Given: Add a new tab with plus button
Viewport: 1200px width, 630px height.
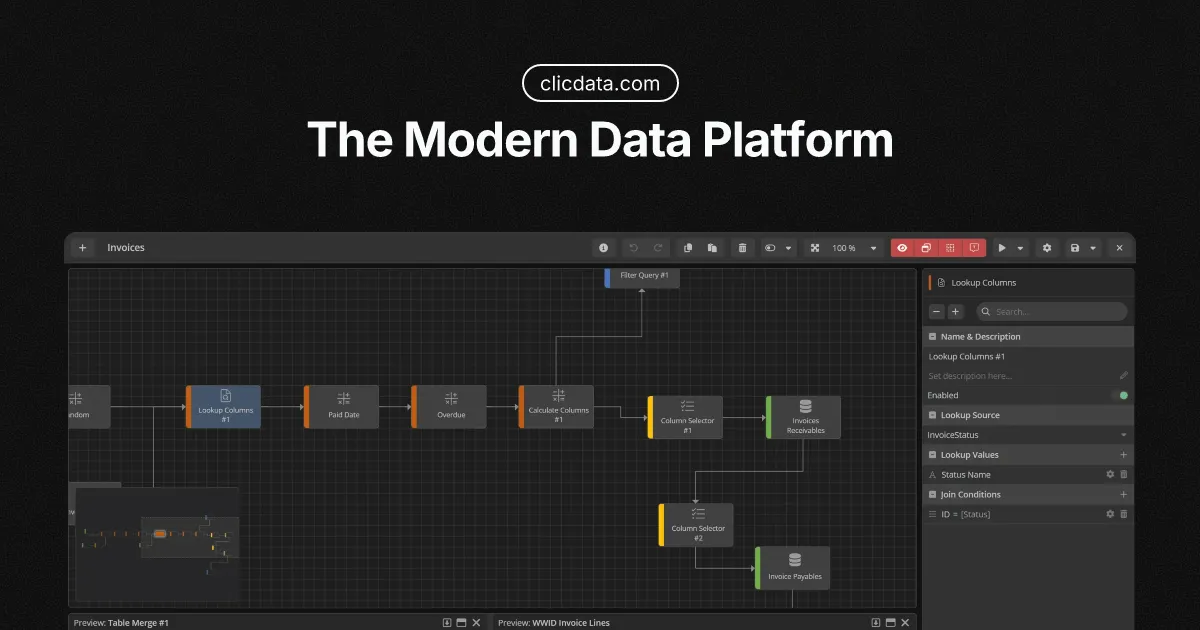Looking at the screenshot, I should click(x=83, y=248).
